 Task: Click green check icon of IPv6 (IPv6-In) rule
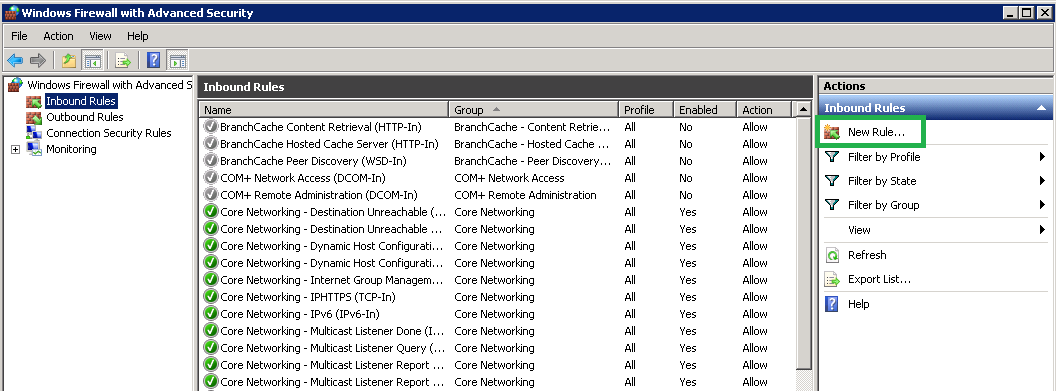click(x=211, y=314)
